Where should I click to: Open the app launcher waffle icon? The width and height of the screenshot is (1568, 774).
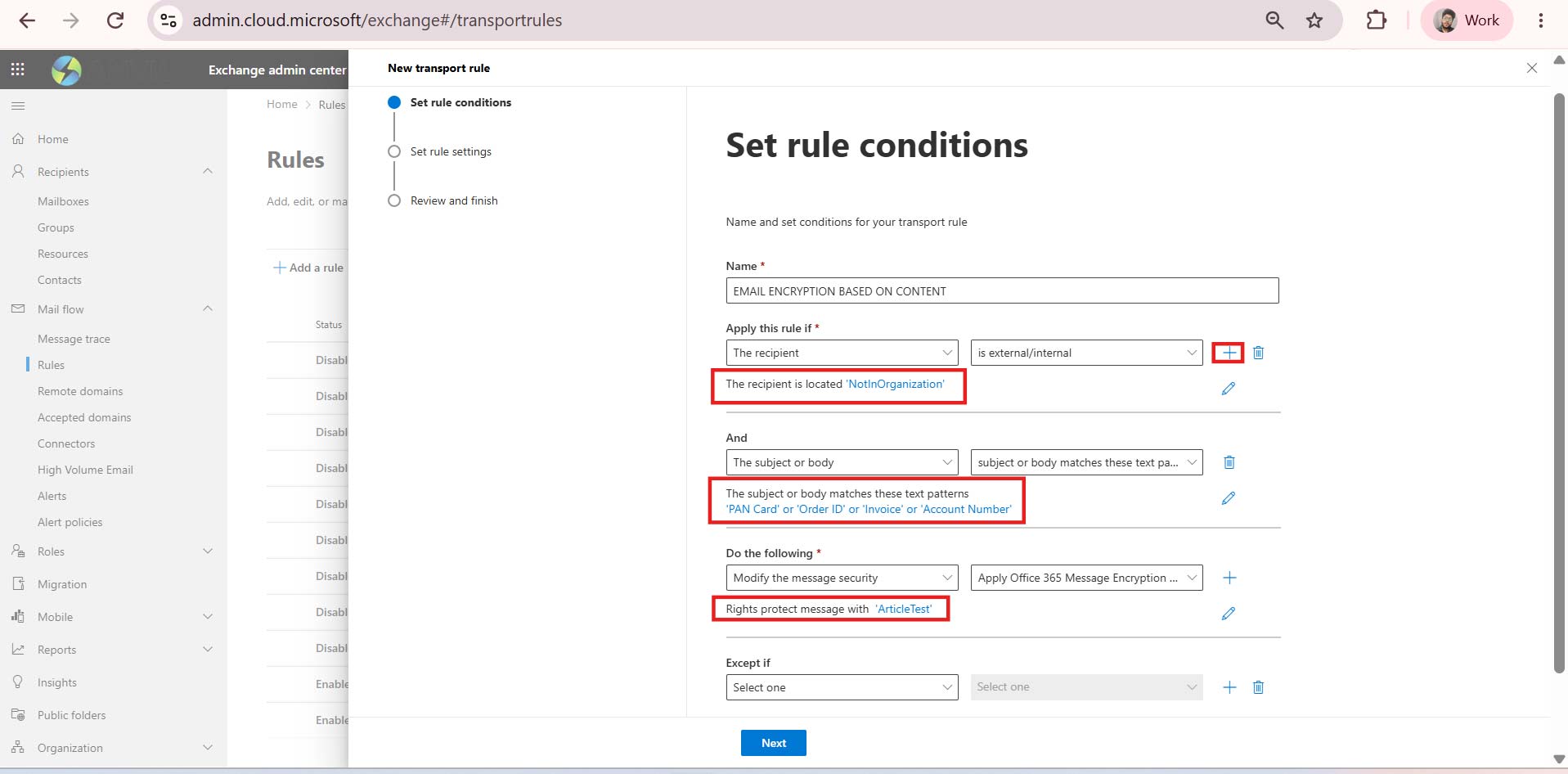click(17, 70)
